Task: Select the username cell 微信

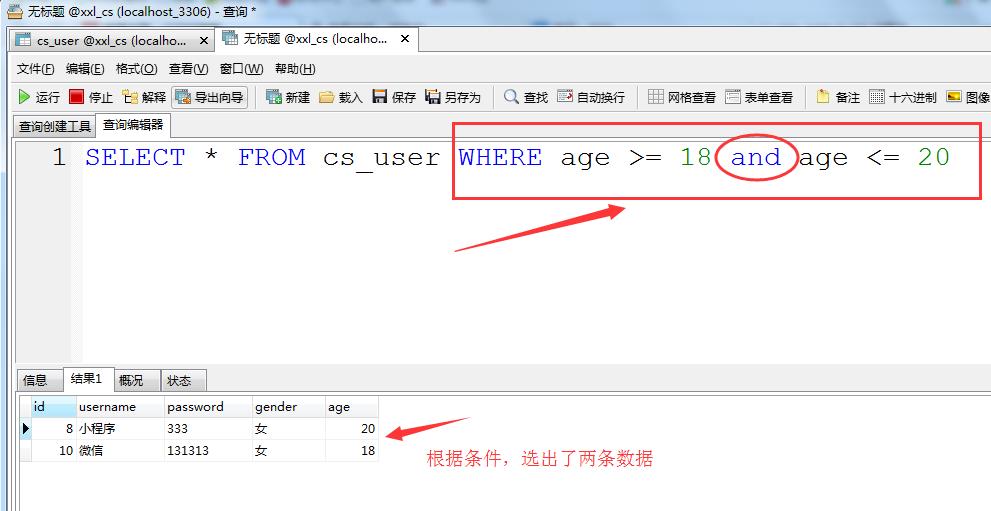Action: click(x=120, y=450)
